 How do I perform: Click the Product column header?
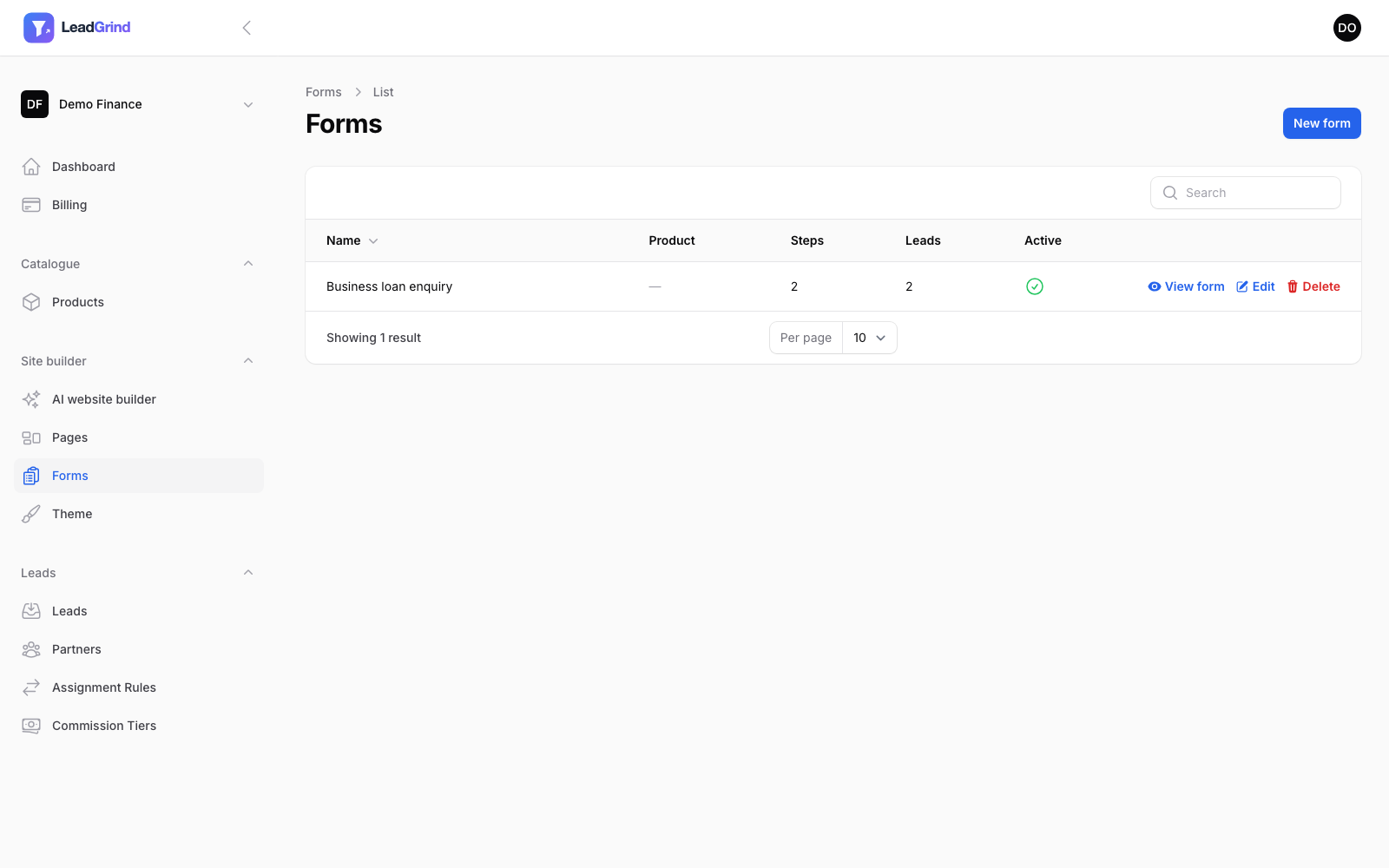[672, 240]
